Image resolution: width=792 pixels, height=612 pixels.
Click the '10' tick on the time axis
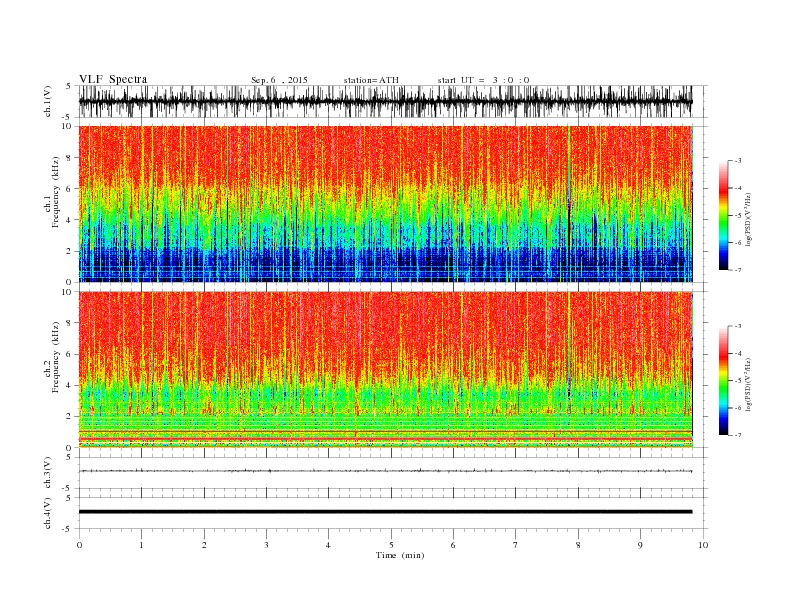coord(703,545)
